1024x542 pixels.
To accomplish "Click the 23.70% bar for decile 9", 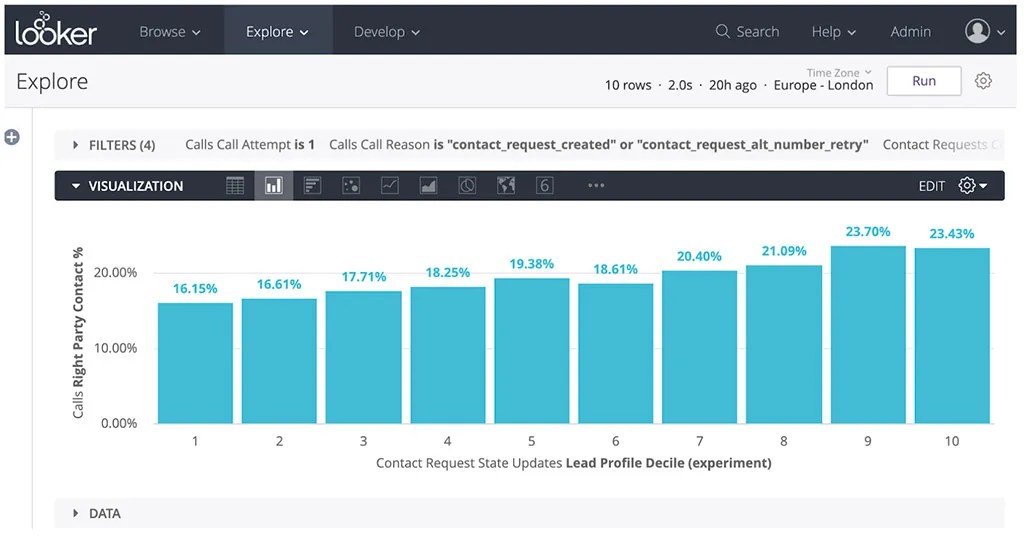I will click(x=868, y=335).
